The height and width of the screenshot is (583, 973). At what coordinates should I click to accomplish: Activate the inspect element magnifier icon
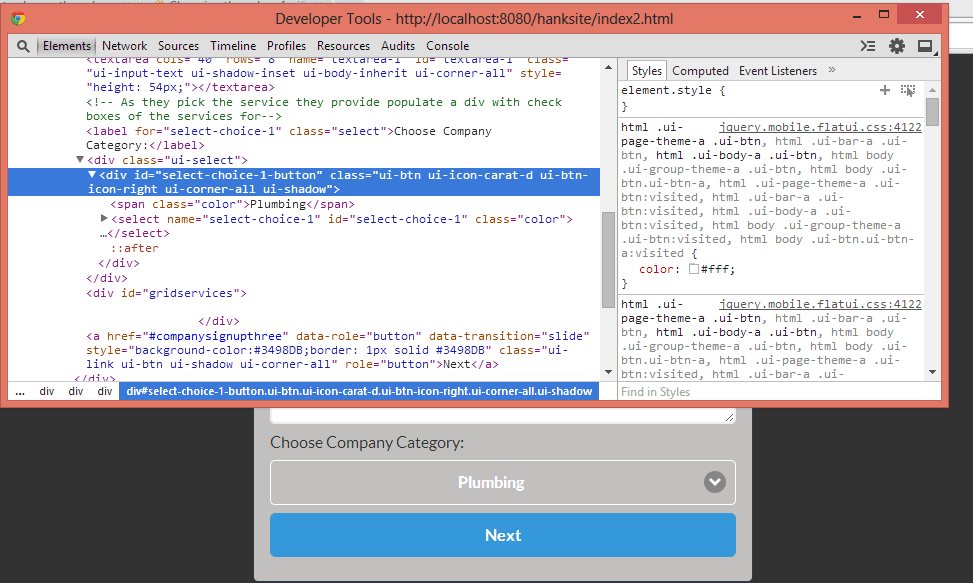22,45
